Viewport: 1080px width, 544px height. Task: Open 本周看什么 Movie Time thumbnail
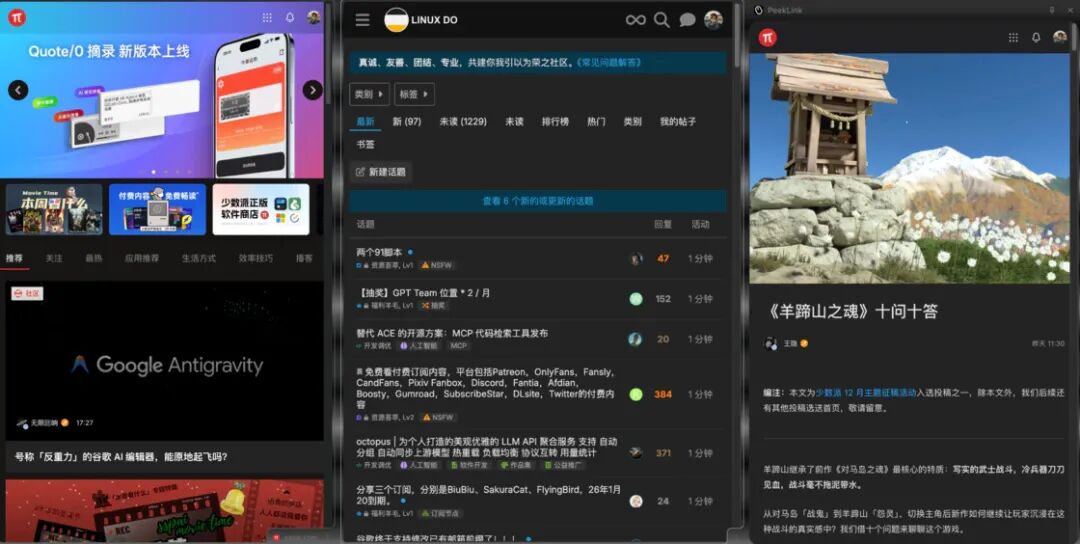[54, 209]
